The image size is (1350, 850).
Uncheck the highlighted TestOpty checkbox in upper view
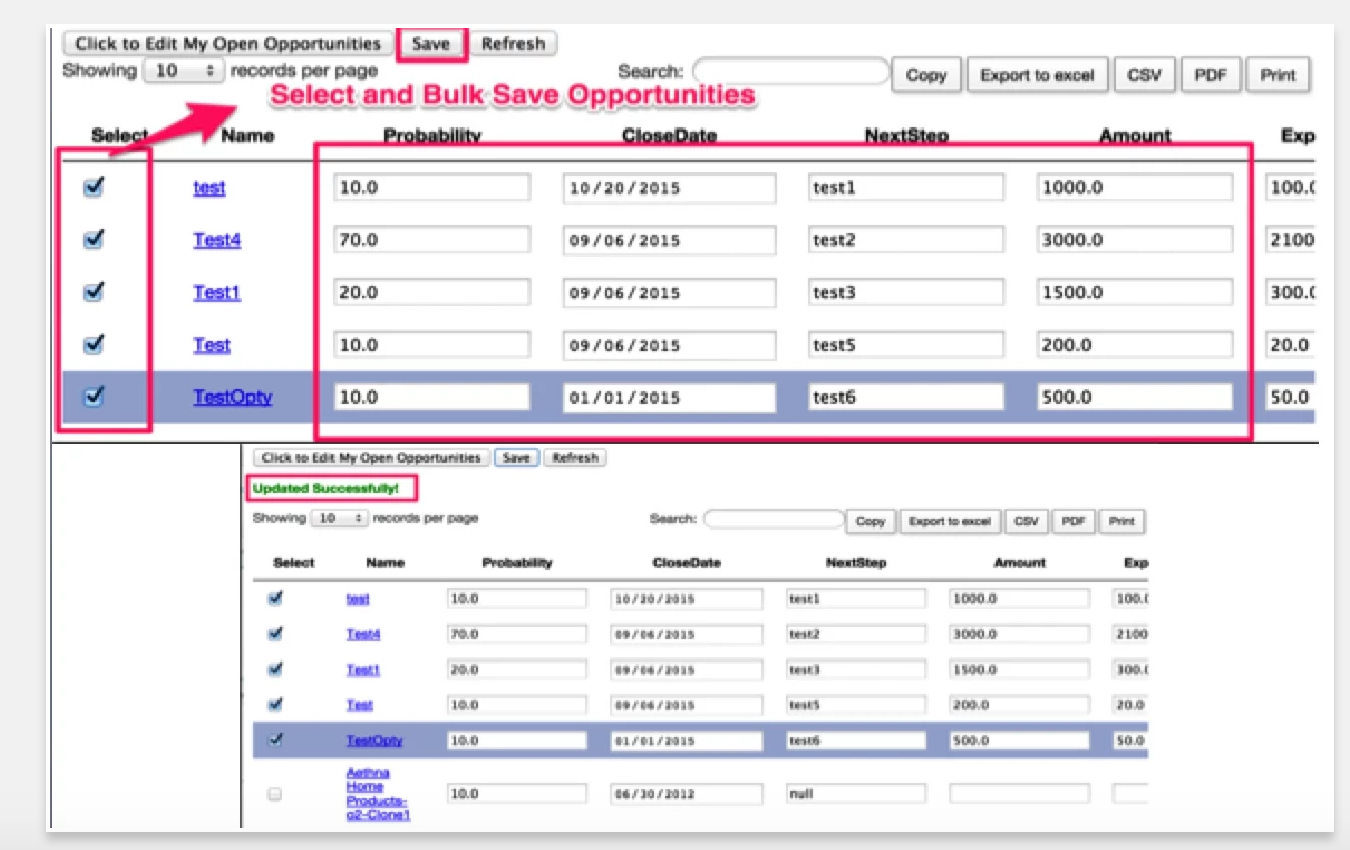tap(94, 396)
